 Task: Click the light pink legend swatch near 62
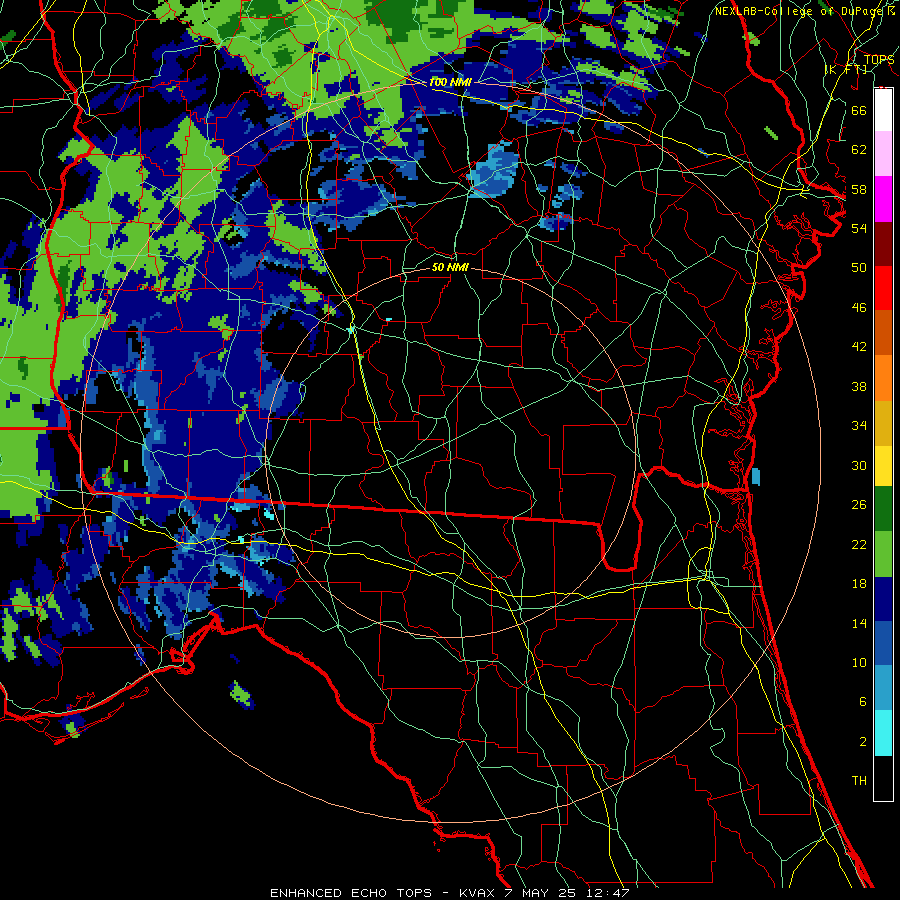883,154
